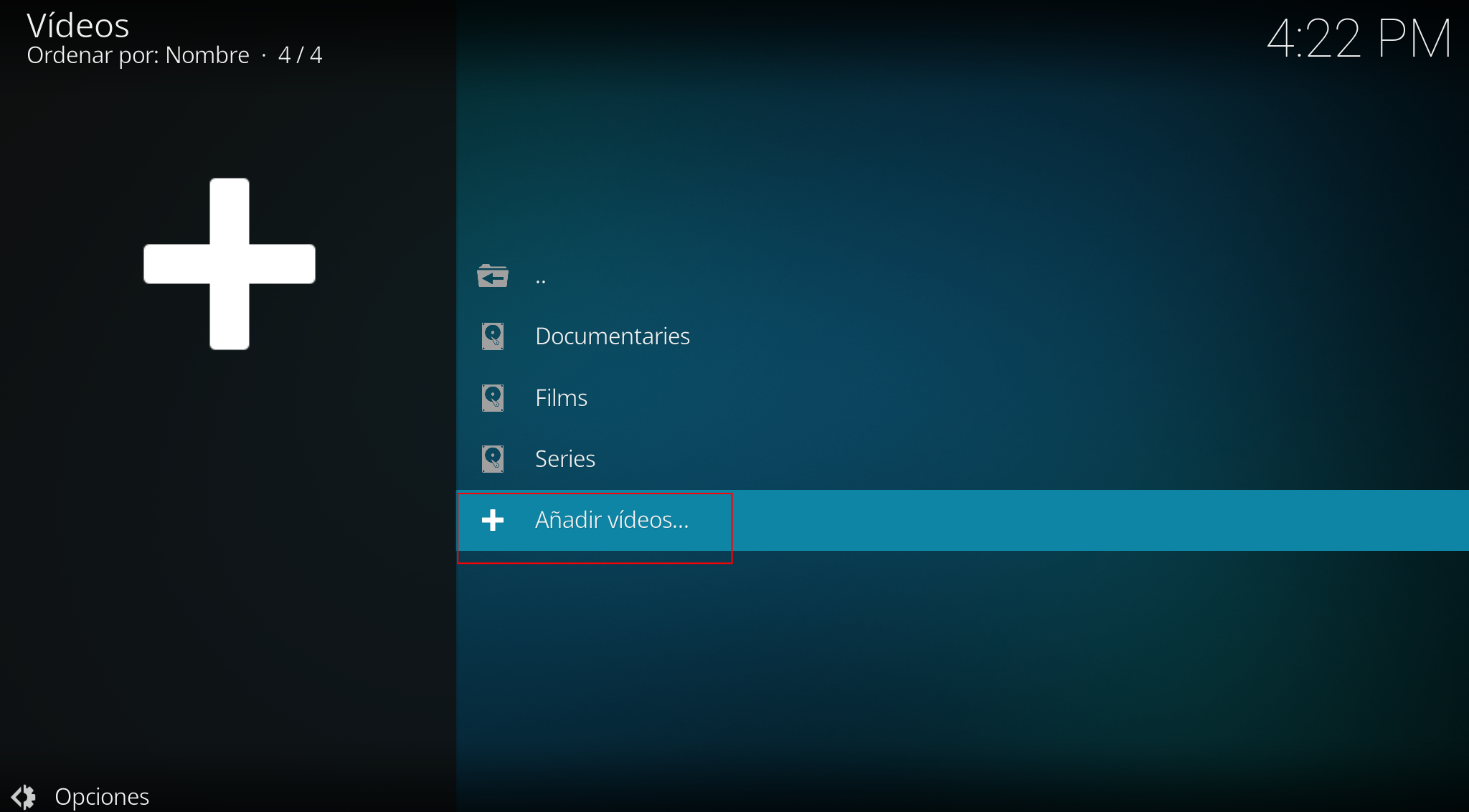
Task: Click the Films hard drive icon
Action: pyautogui.click(x=493, y=398)
